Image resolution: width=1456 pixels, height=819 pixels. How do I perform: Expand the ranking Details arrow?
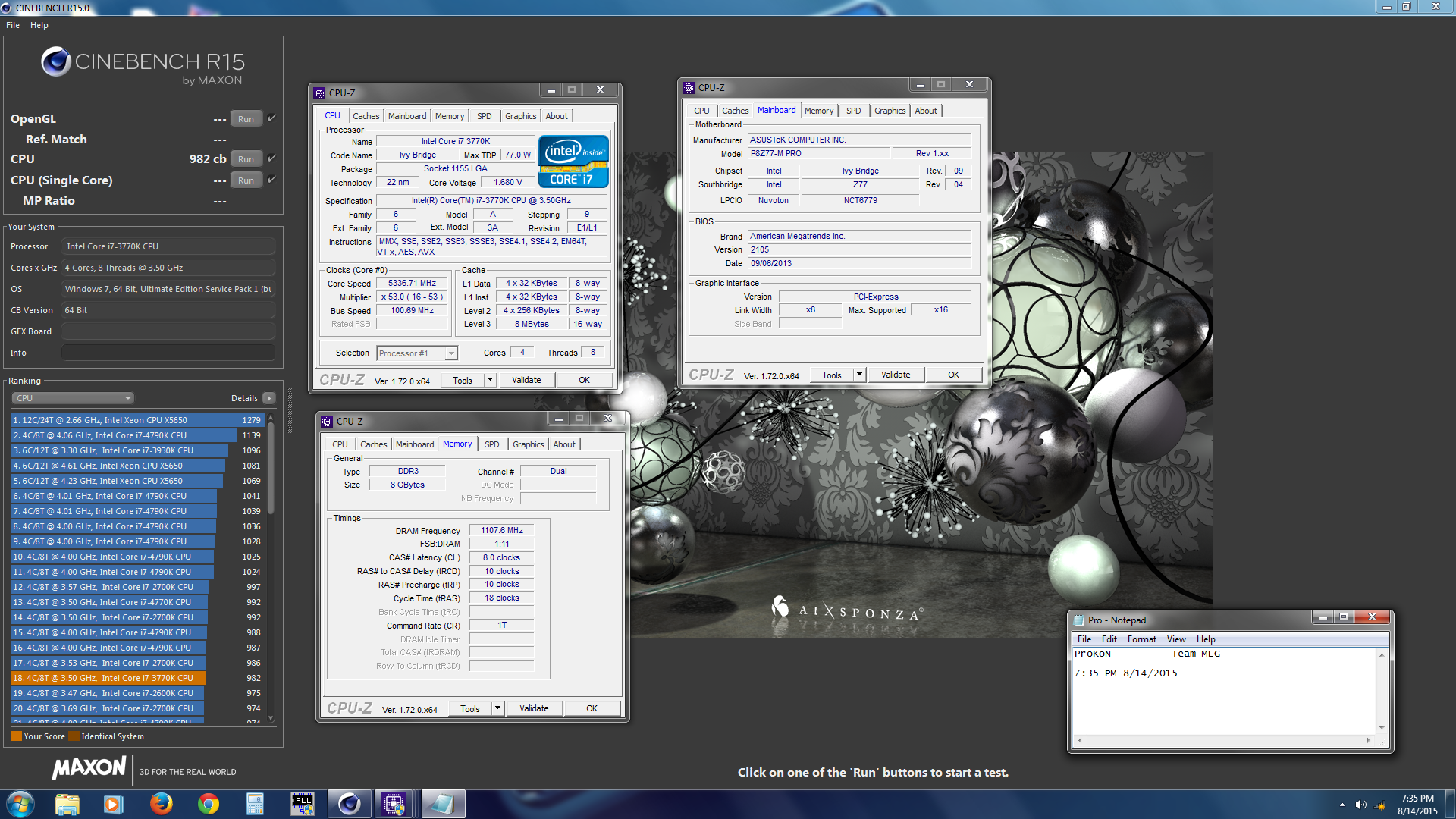pyautogui.click(x=269, y=398)
